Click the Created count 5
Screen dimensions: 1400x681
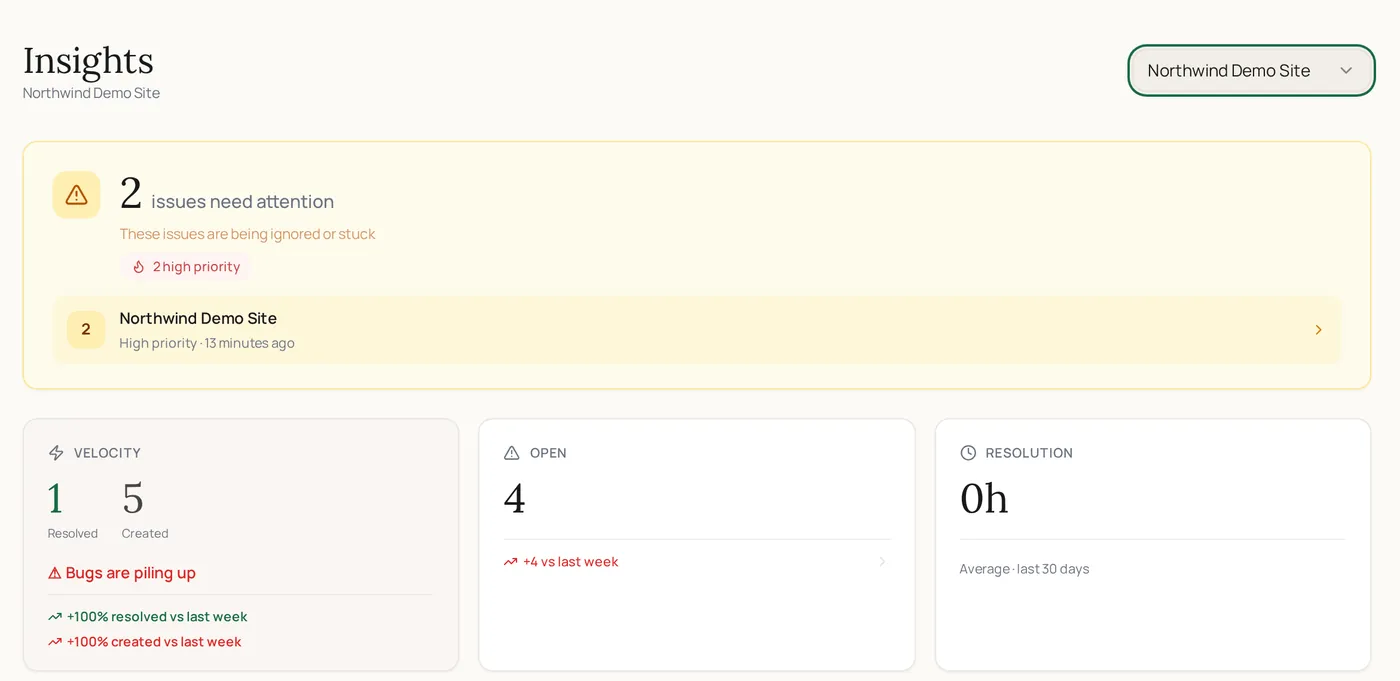pos(133,498)
